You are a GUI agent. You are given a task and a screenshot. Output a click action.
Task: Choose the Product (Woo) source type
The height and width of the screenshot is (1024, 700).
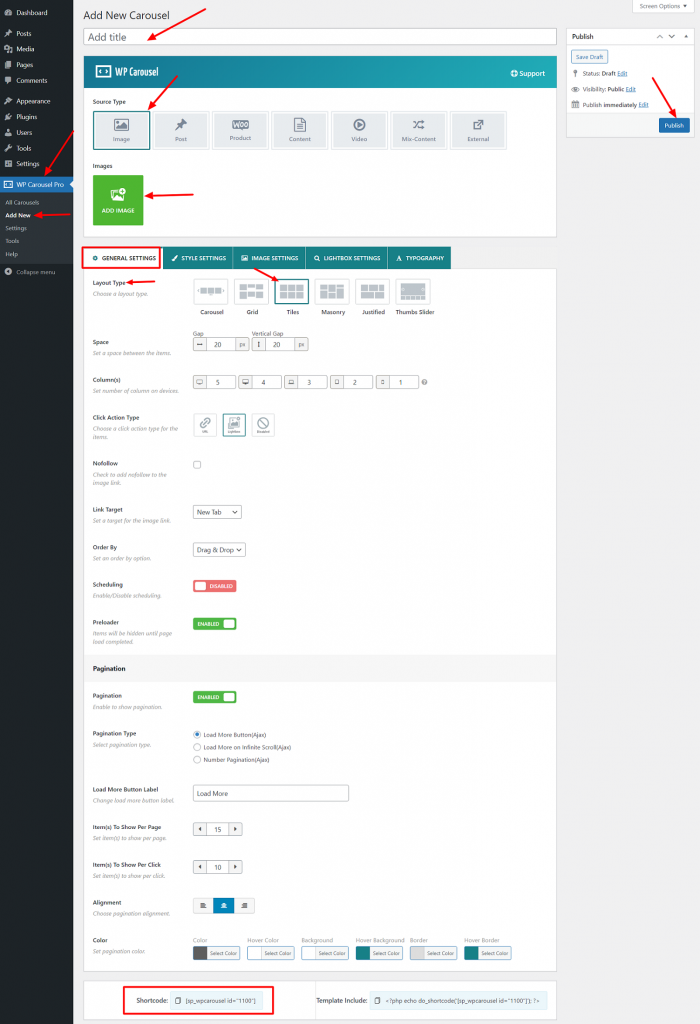click(x=240, y=130)
